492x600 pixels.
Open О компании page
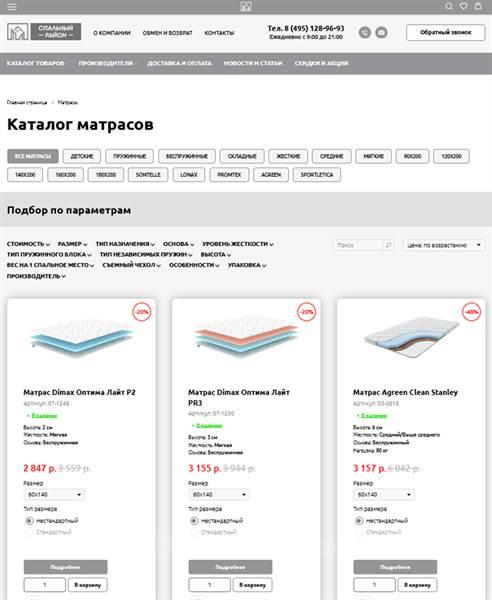(112, 33)
